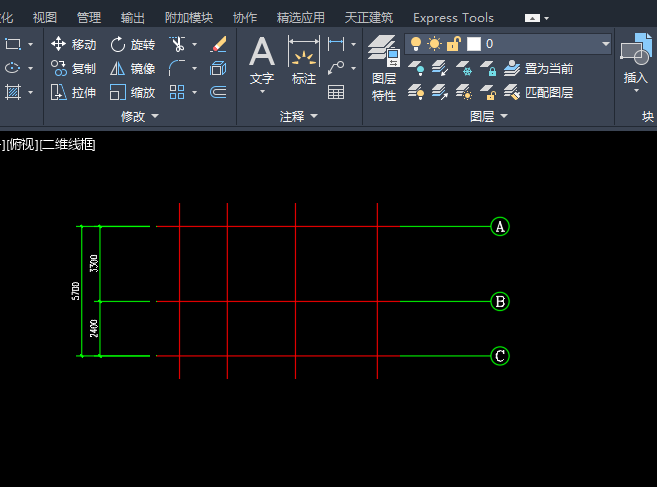Click the Match Layer (匹配图层) button
Screen dimensions: 657x487
540,92
